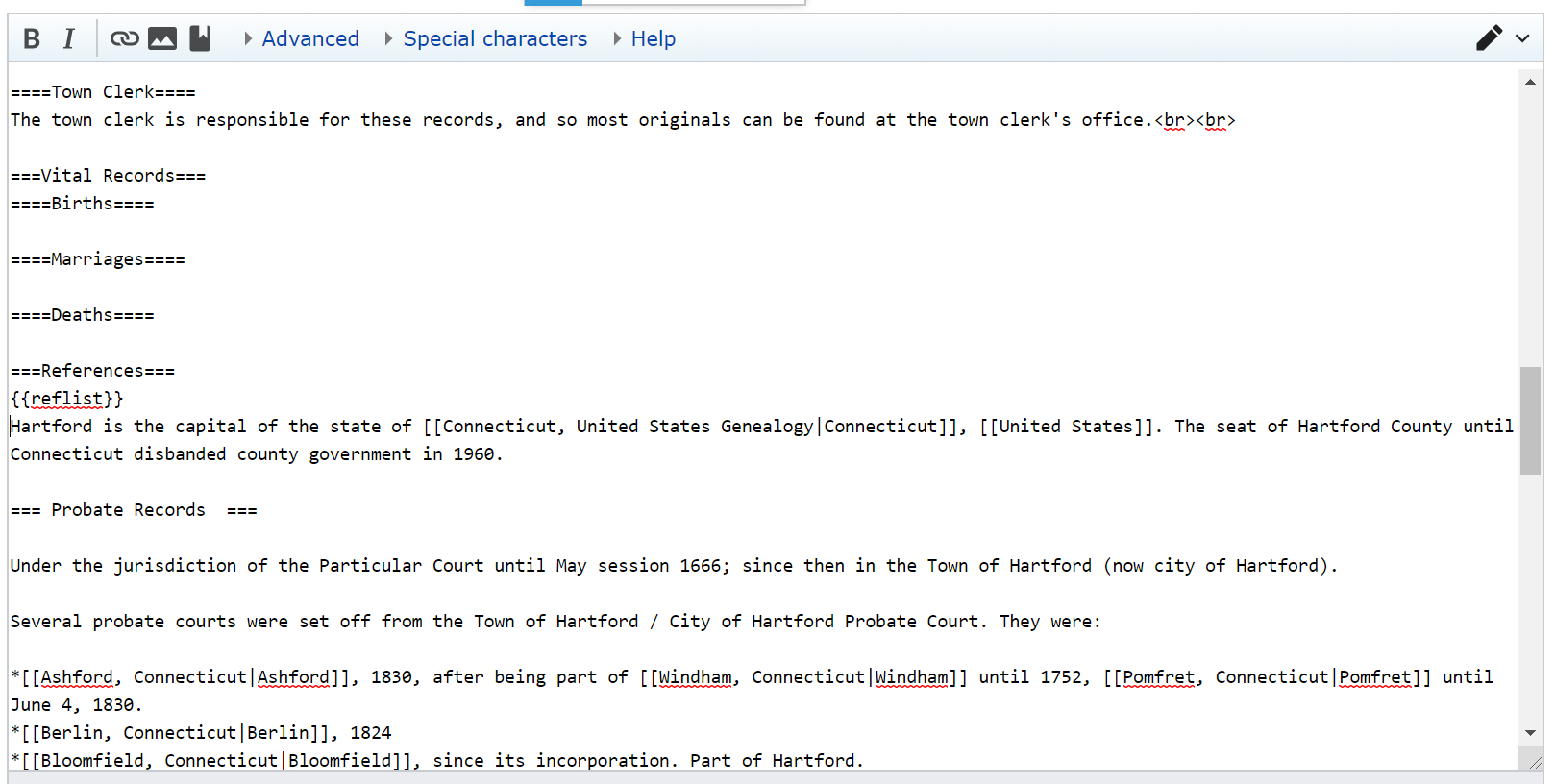Toggle bold formatting

(32, 38)
